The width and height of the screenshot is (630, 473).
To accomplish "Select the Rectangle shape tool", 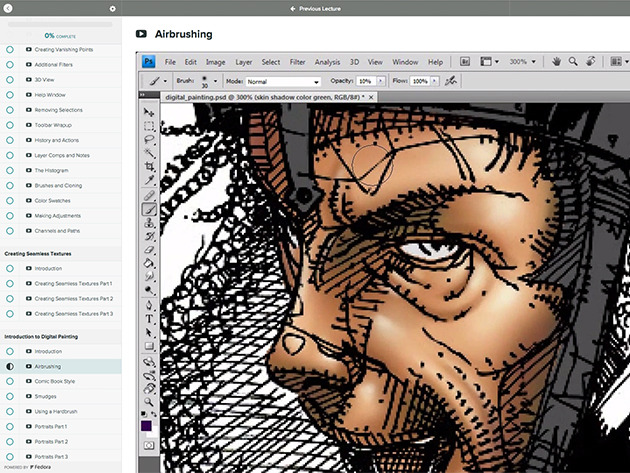I will pyautogui.click(x=149, y=346).
